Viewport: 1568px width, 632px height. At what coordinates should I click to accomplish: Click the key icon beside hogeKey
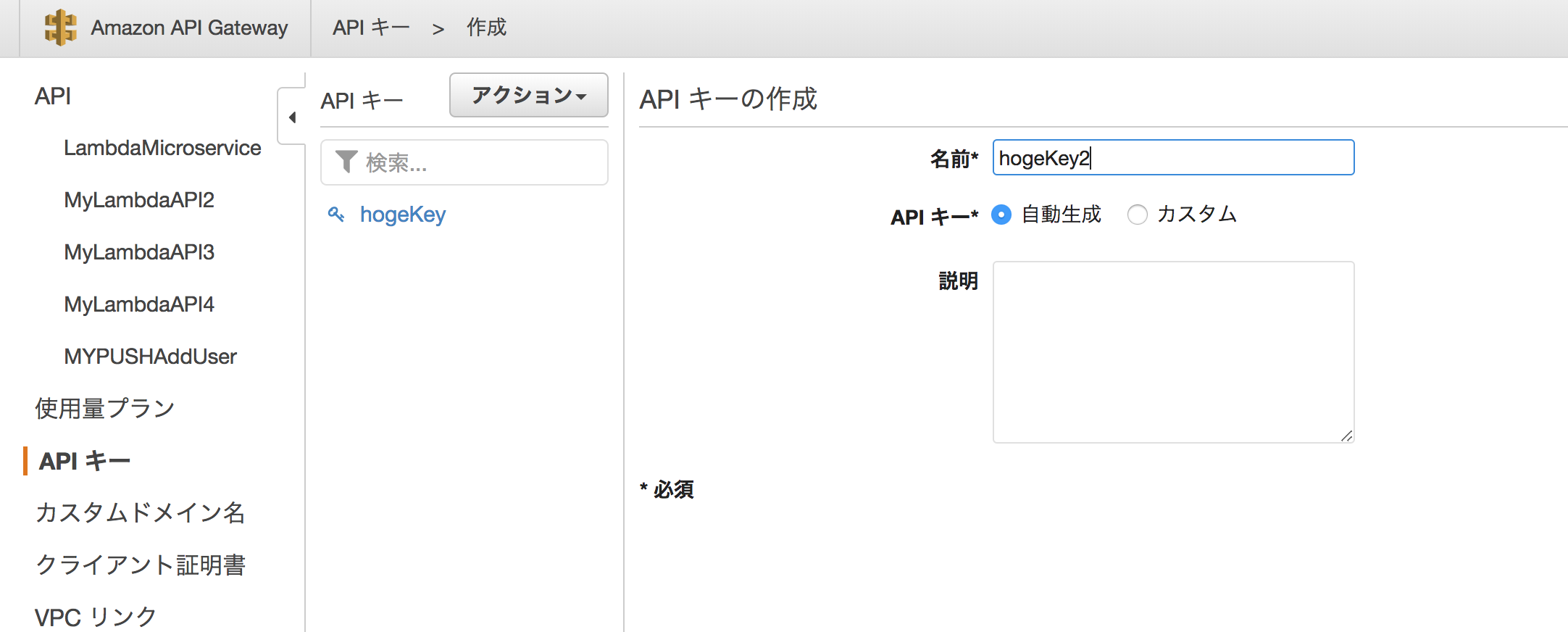coord(335,214)
